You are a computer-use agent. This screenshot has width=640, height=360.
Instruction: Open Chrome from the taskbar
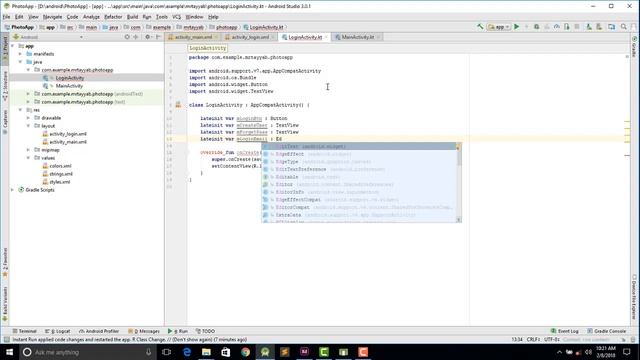245,352
